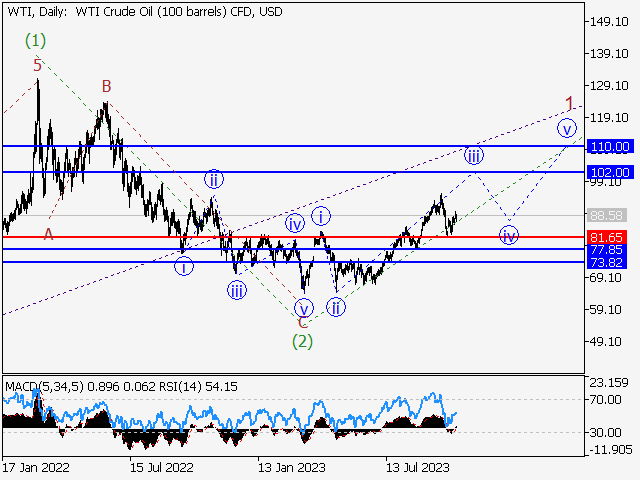Select the red 1 wave label at right
The width and height of the screenshot is (640, 480).
coord(570,103)
